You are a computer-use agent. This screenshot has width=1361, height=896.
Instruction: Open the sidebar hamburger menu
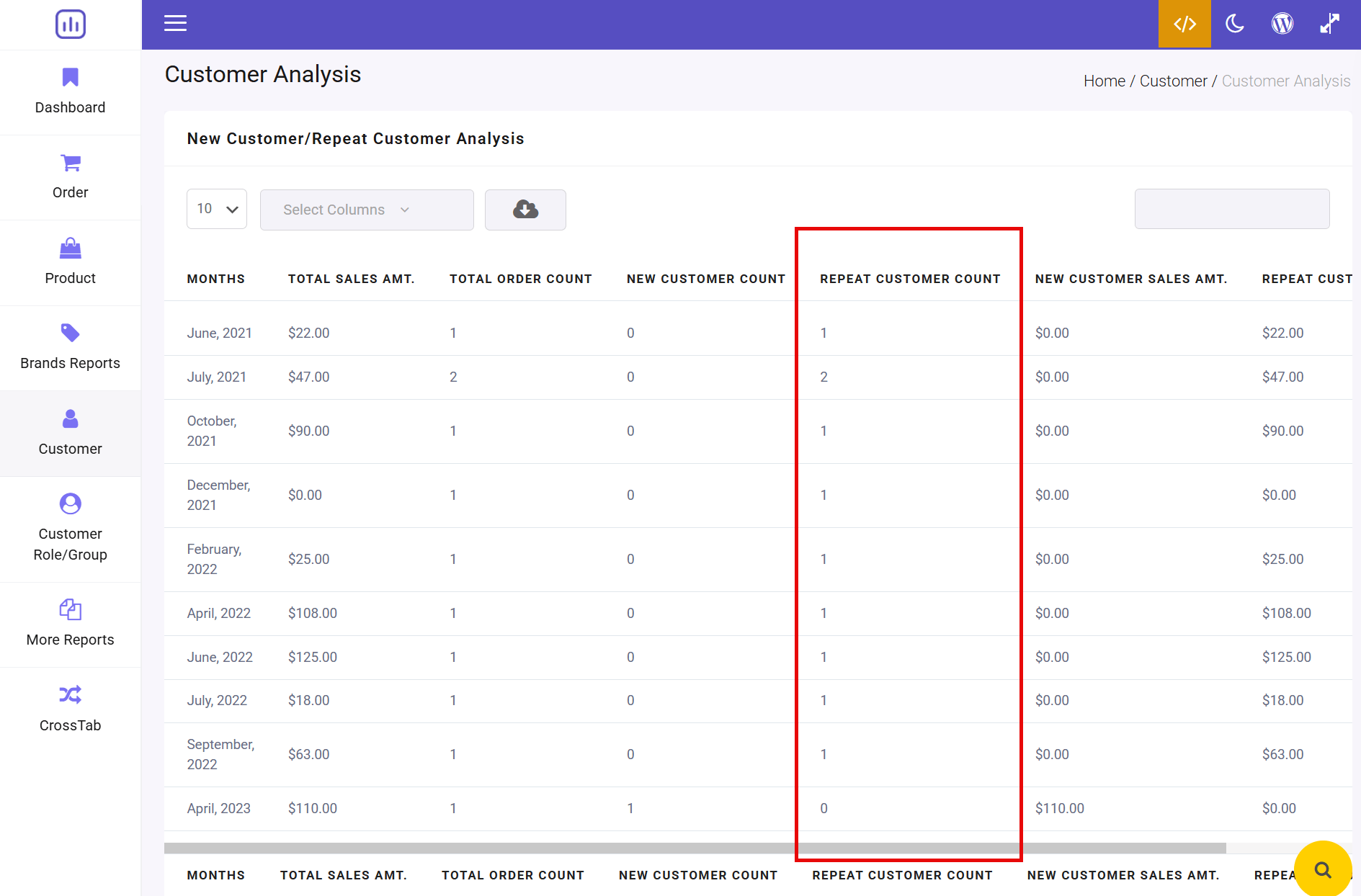click(175, 23)
